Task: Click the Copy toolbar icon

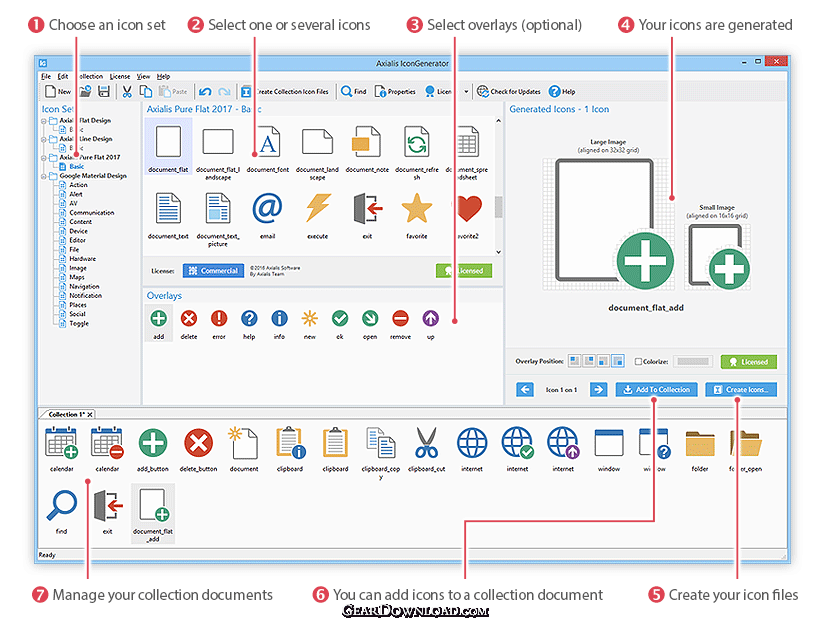Action: tap(146, 92)
